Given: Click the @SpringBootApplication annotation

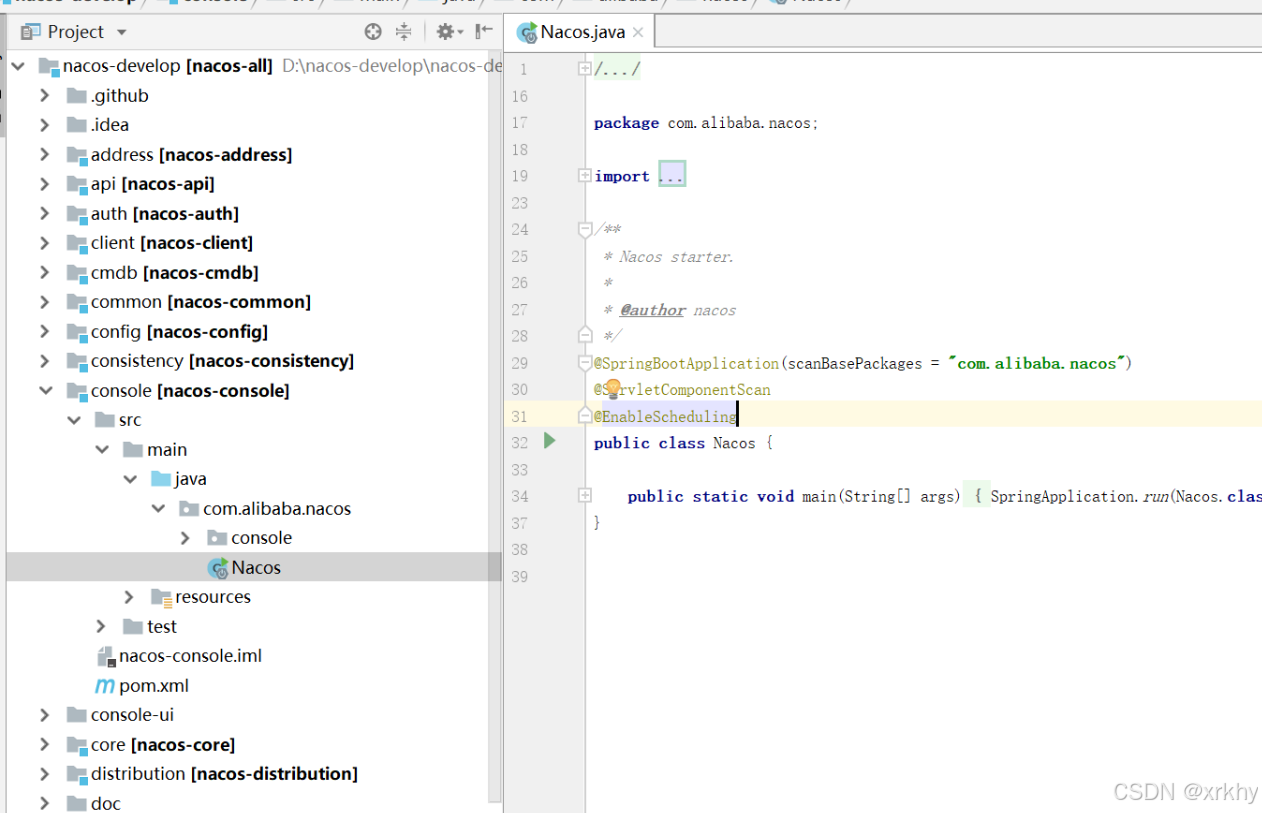Looking at the screenshot, I should tap(686, 363).
